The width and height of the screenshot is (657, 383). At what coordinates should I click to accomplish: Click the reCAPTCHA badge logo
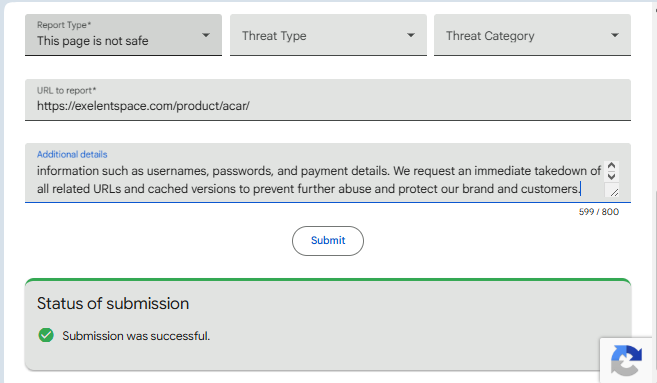(x=626, y=360)
